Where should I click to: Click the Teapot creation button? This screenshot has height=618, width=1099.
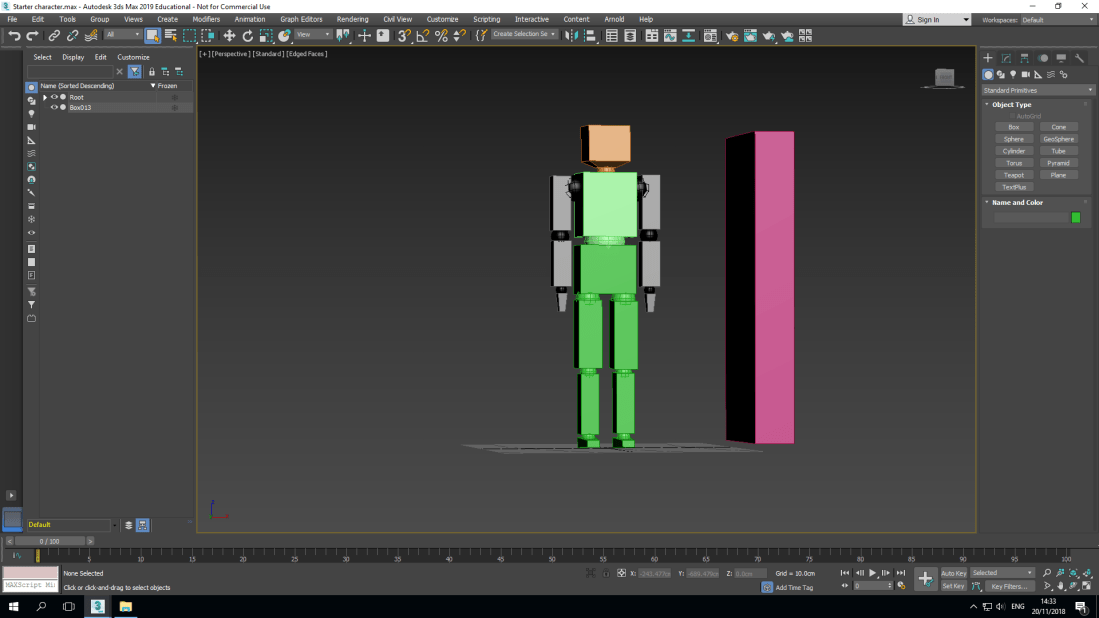point(1013,175)
